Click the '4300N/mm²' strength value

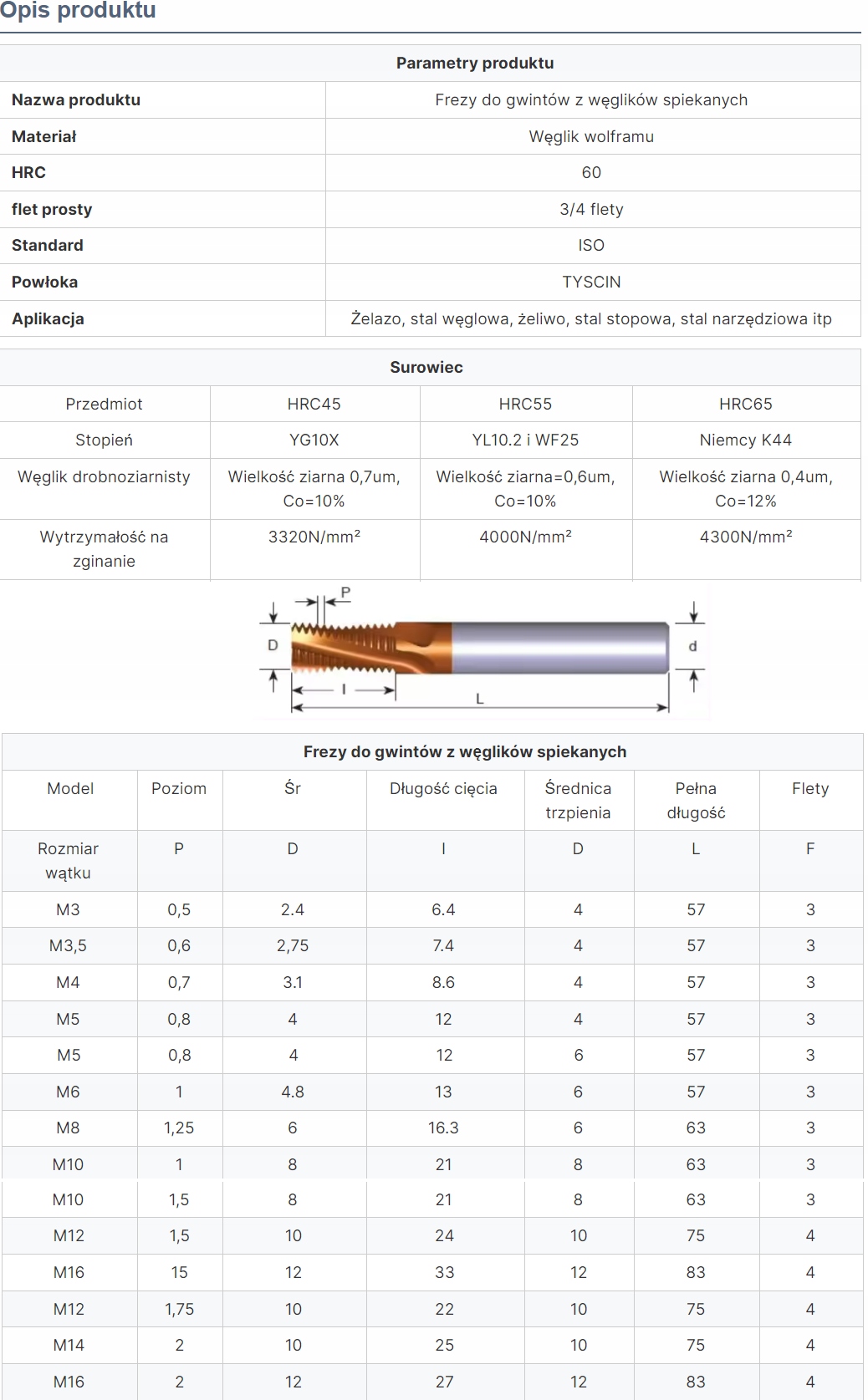coord(745,537)
